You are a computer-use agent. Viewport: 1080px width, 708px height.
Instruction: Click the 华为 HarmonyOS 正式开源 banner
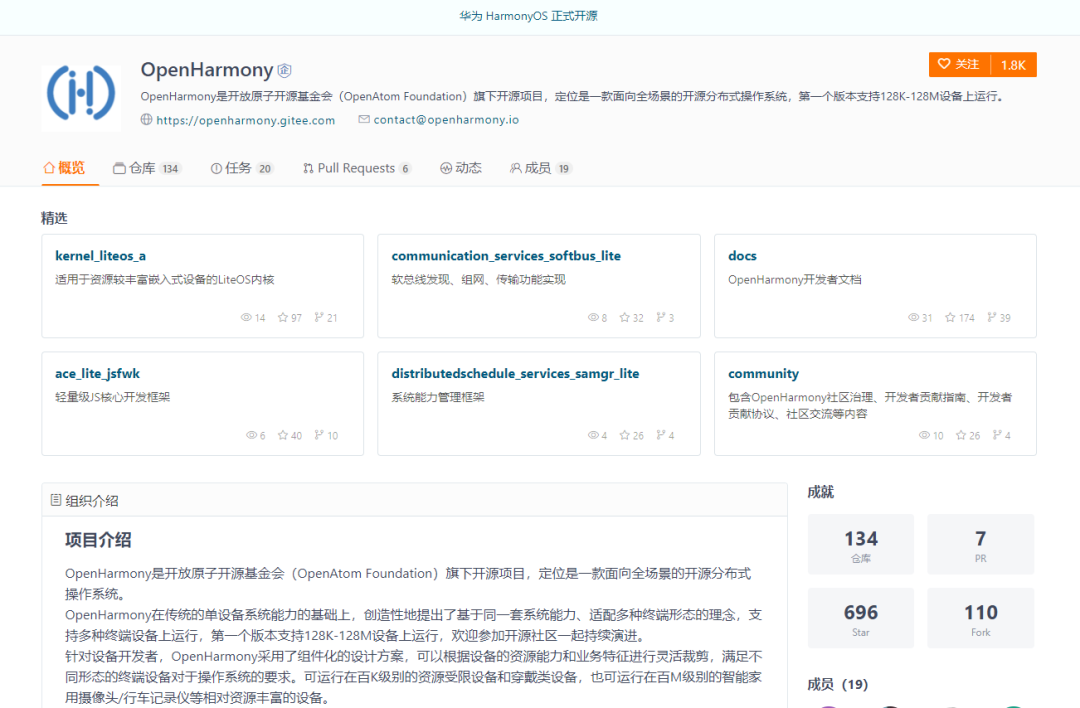click(528, 16)
